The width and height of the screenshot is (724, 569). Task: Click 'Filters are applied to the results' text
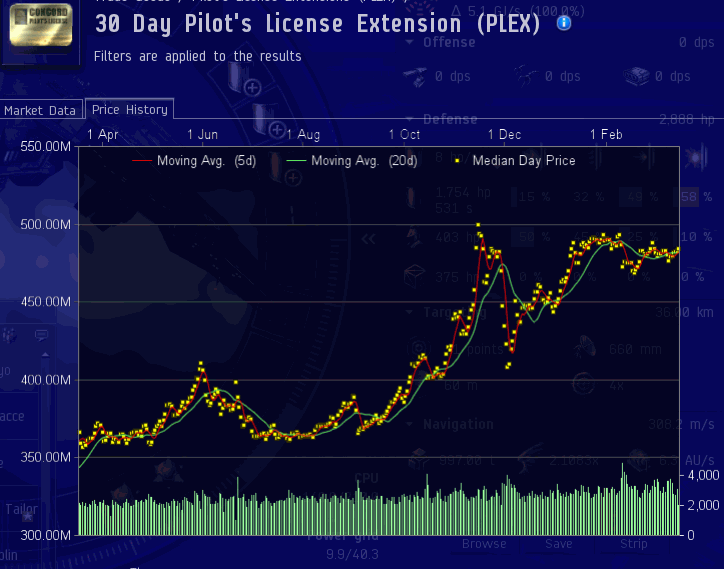(198, 56)
